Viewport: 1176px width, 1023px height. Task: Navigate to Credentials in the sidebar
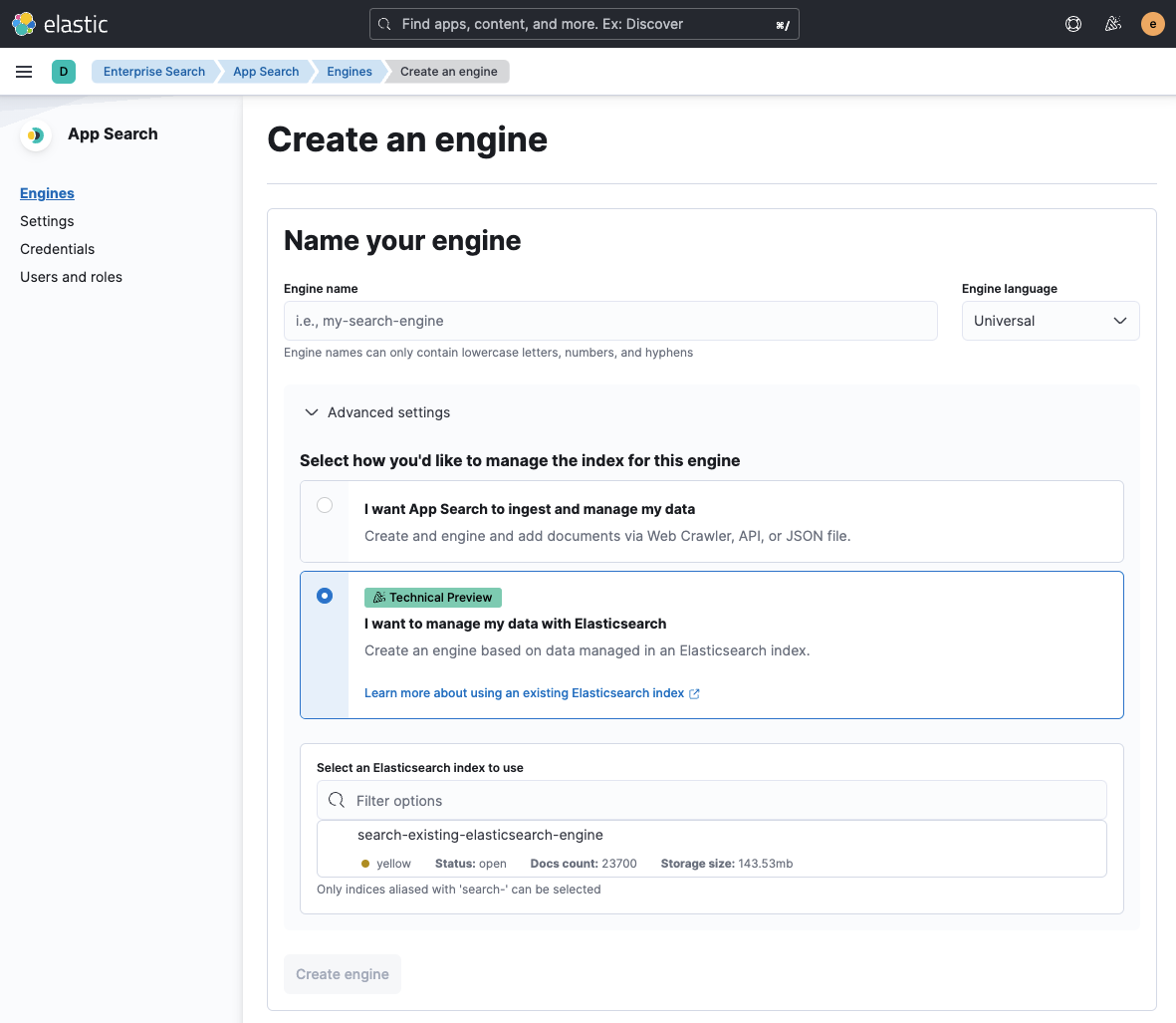[x=57, y=248]
